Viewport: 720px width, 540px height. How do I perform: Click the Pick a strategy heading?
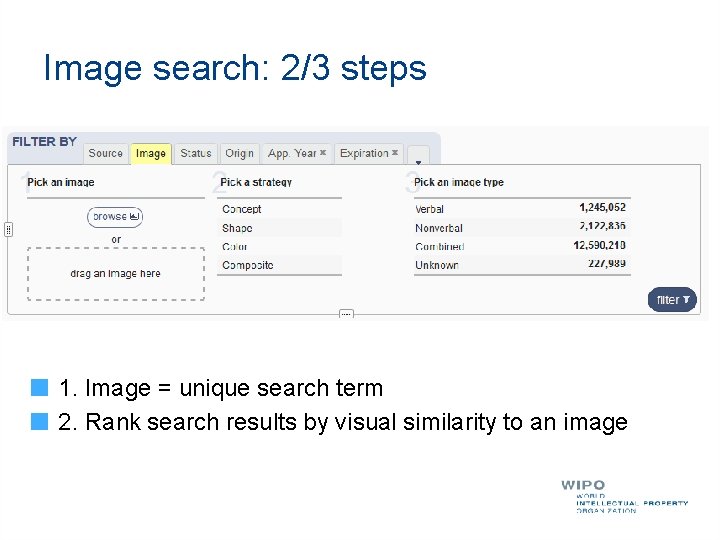point(256,182)
